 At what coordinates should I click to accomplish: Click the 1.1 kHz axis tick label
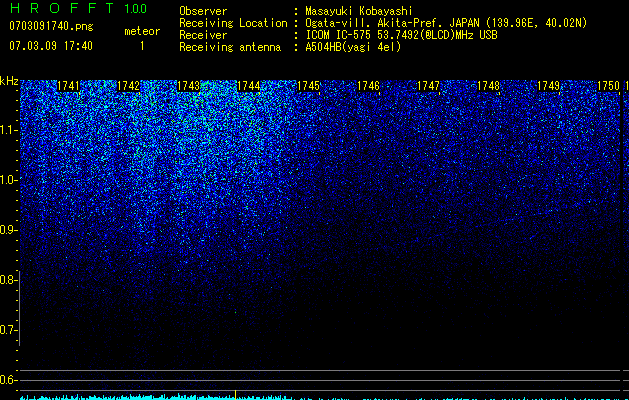pyautogui.click(x=8, y=130)
